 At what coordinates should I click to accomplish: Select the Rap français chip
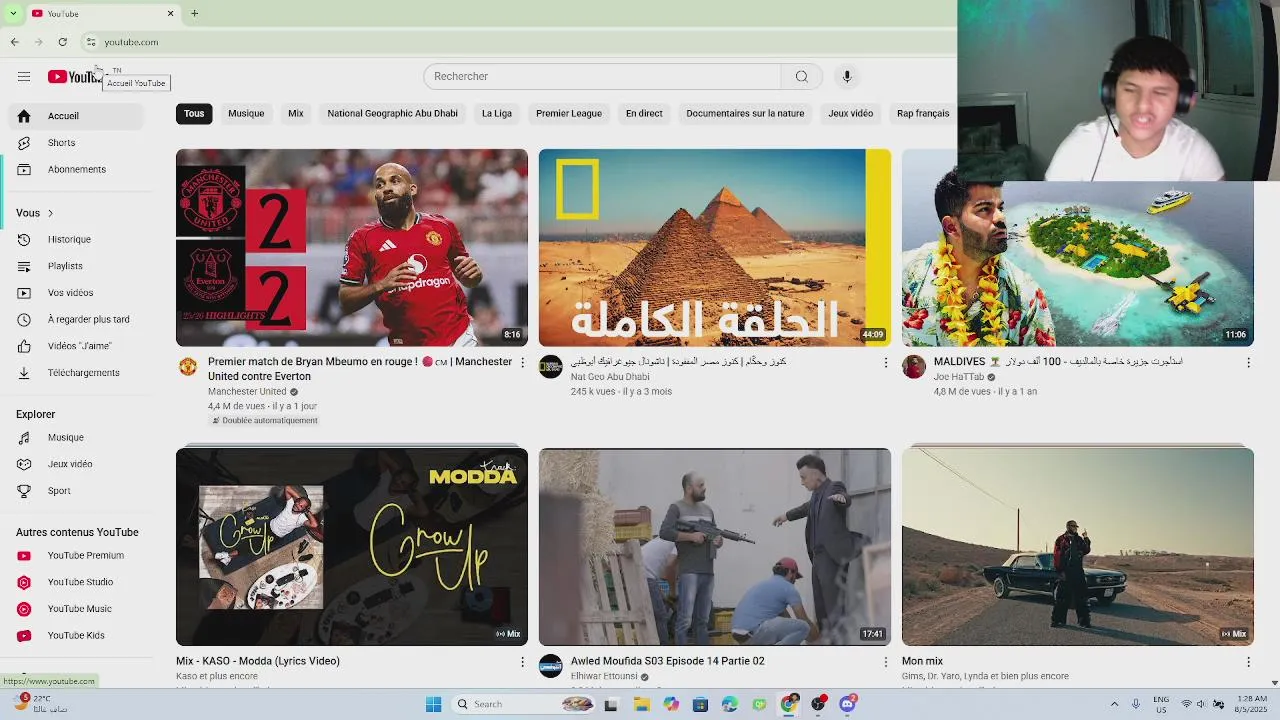pyautogui.click(x=923, y=114)
